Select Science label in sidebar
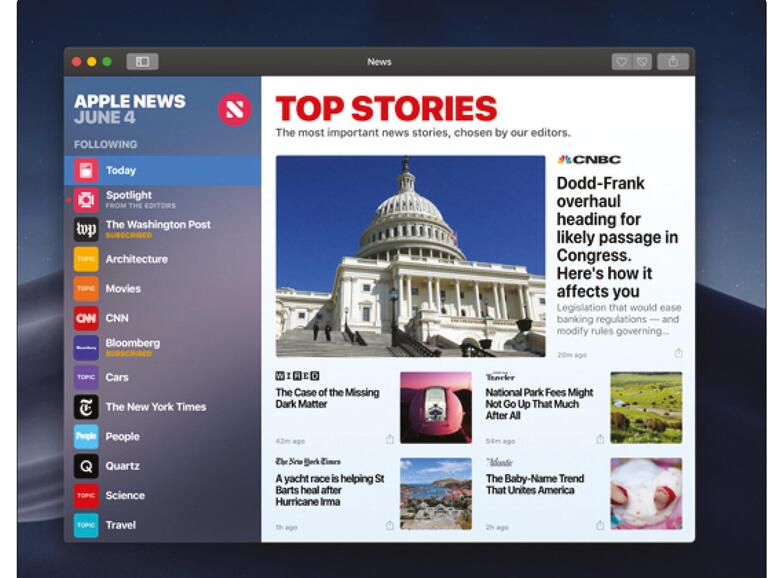The width and height of the screenshot is (770, 578). pyautogui.click(x=125, y=495)
